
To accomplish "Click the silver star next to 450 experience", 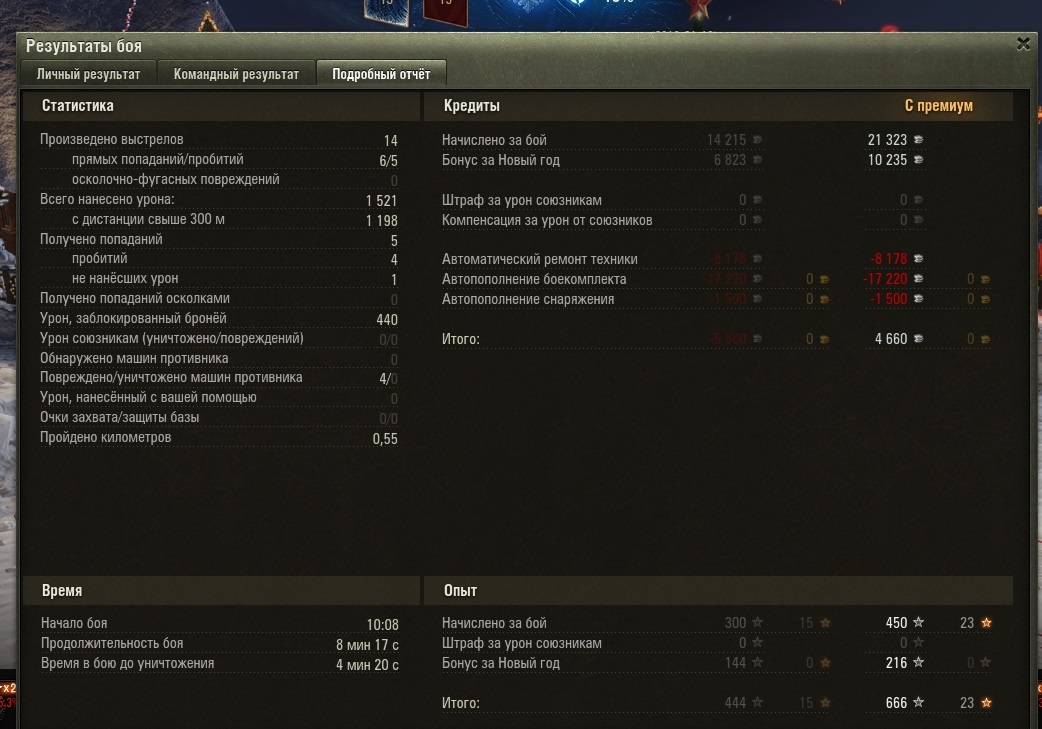I will (918, 623).
